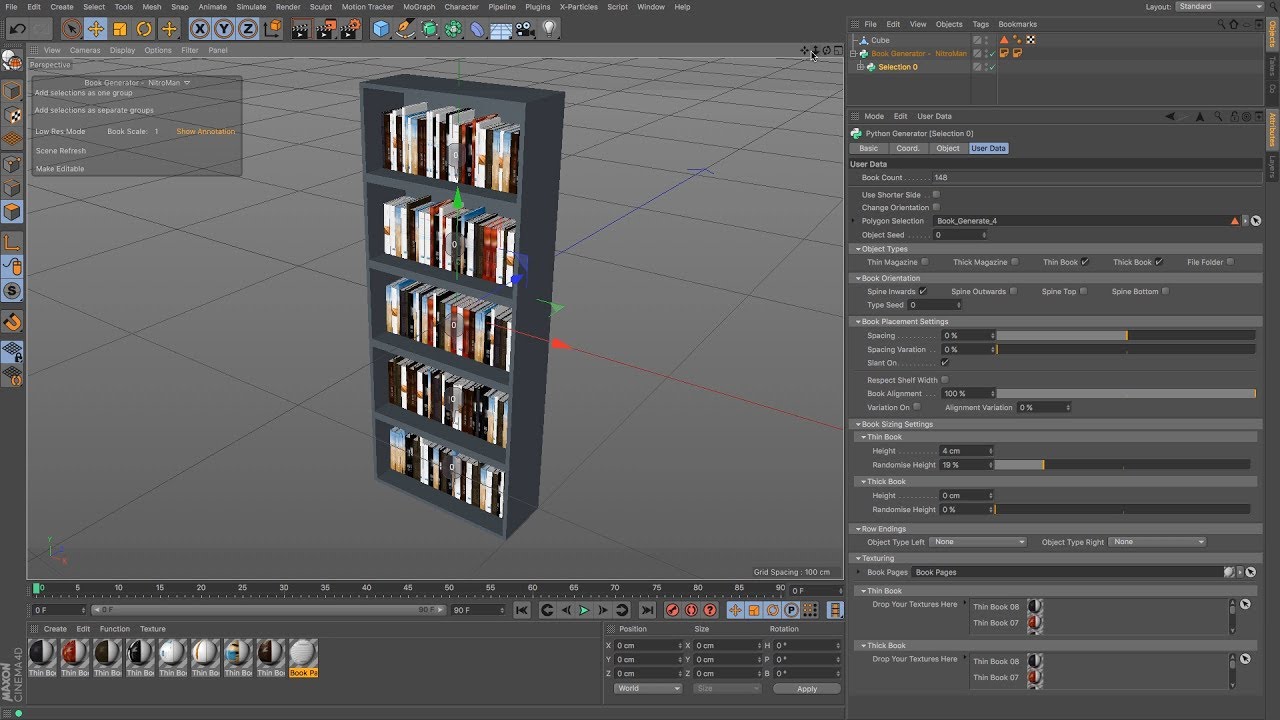Toggle X axis lock
The image size is (1280, 720).
click(200, 29)
